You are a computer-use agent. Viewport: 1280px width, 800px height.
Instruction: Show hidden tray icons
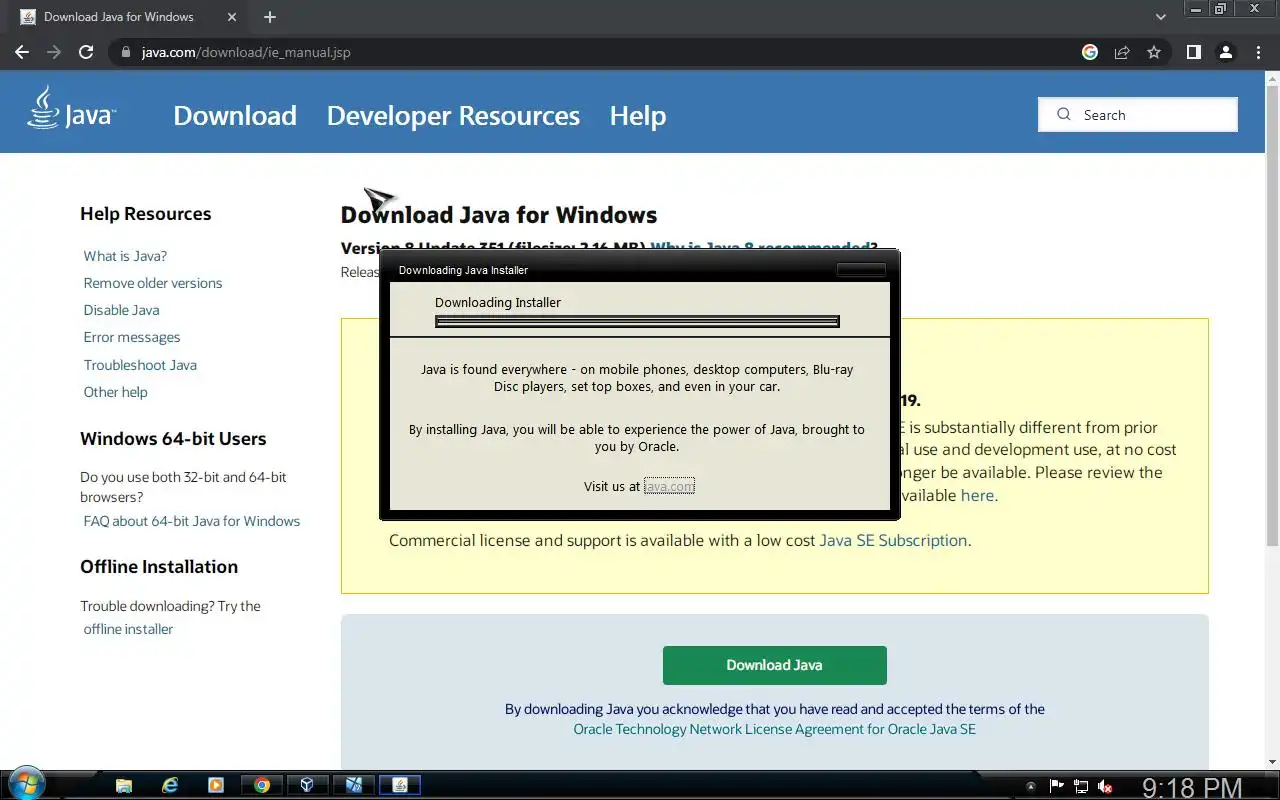point(1031,786)
